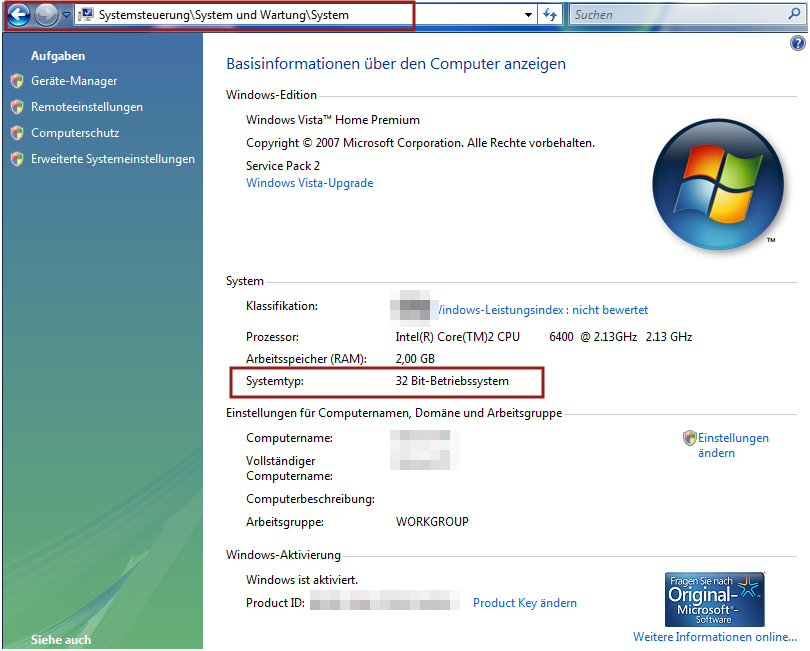810x651 pixels.
Task: Open help with the blue question mark icon
Action: [x=798, y=43]
